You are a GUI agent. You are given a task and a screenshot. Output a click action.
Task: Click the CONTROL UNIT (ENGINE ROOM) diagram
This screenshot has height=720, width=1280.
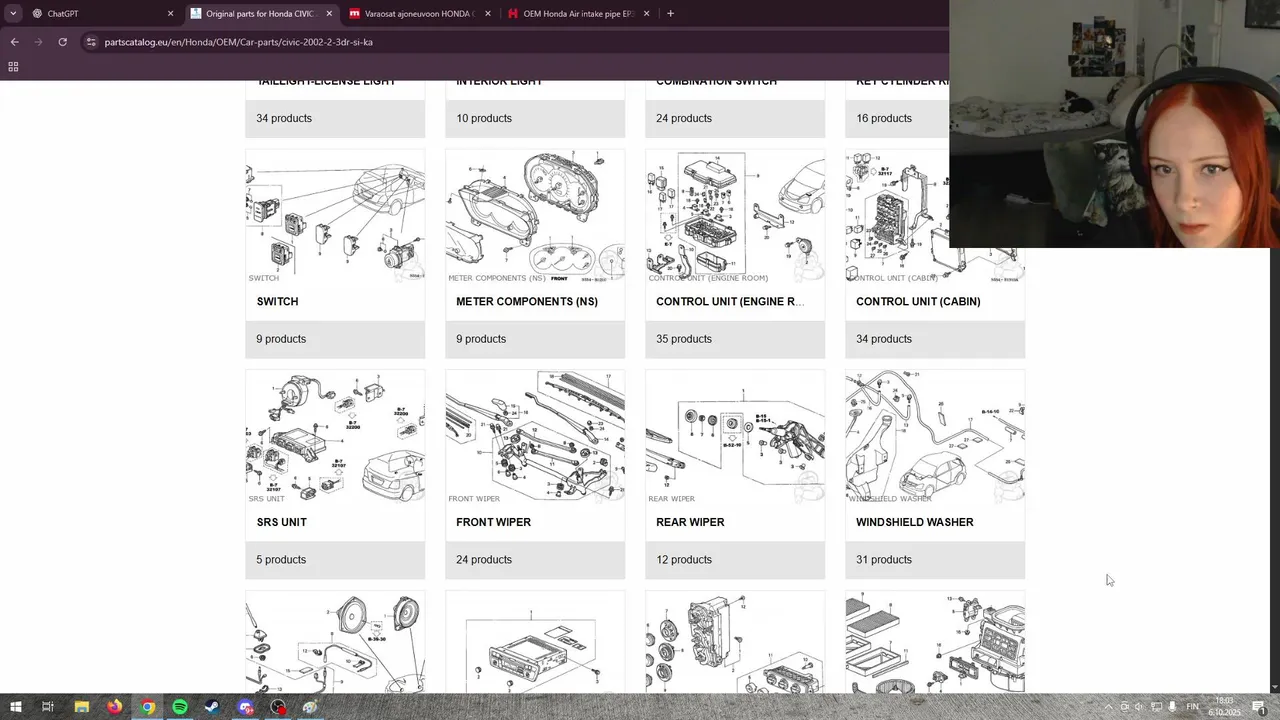click(735, 216)
